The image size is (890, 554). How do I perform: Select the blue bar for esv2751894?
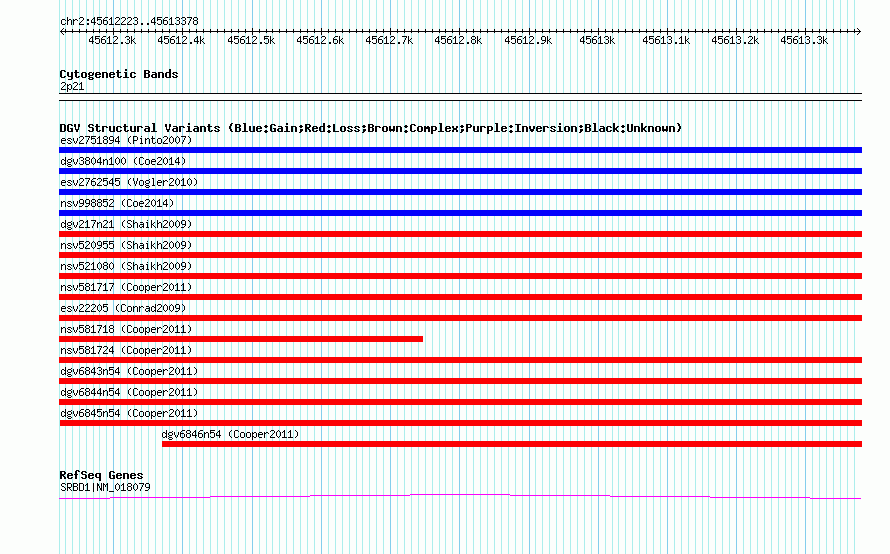(460, 150)
